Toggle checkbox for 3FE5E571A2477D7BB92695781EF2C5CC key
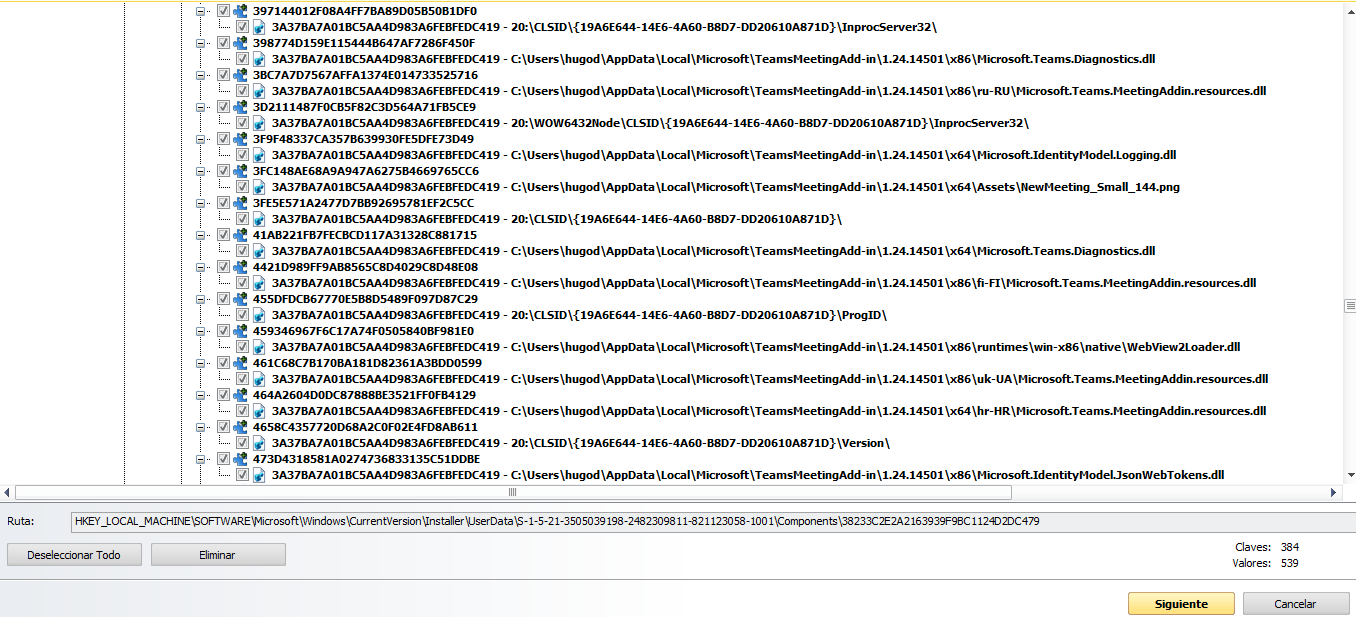This screenshot has width=1356, height=617. tap(223, 203)
